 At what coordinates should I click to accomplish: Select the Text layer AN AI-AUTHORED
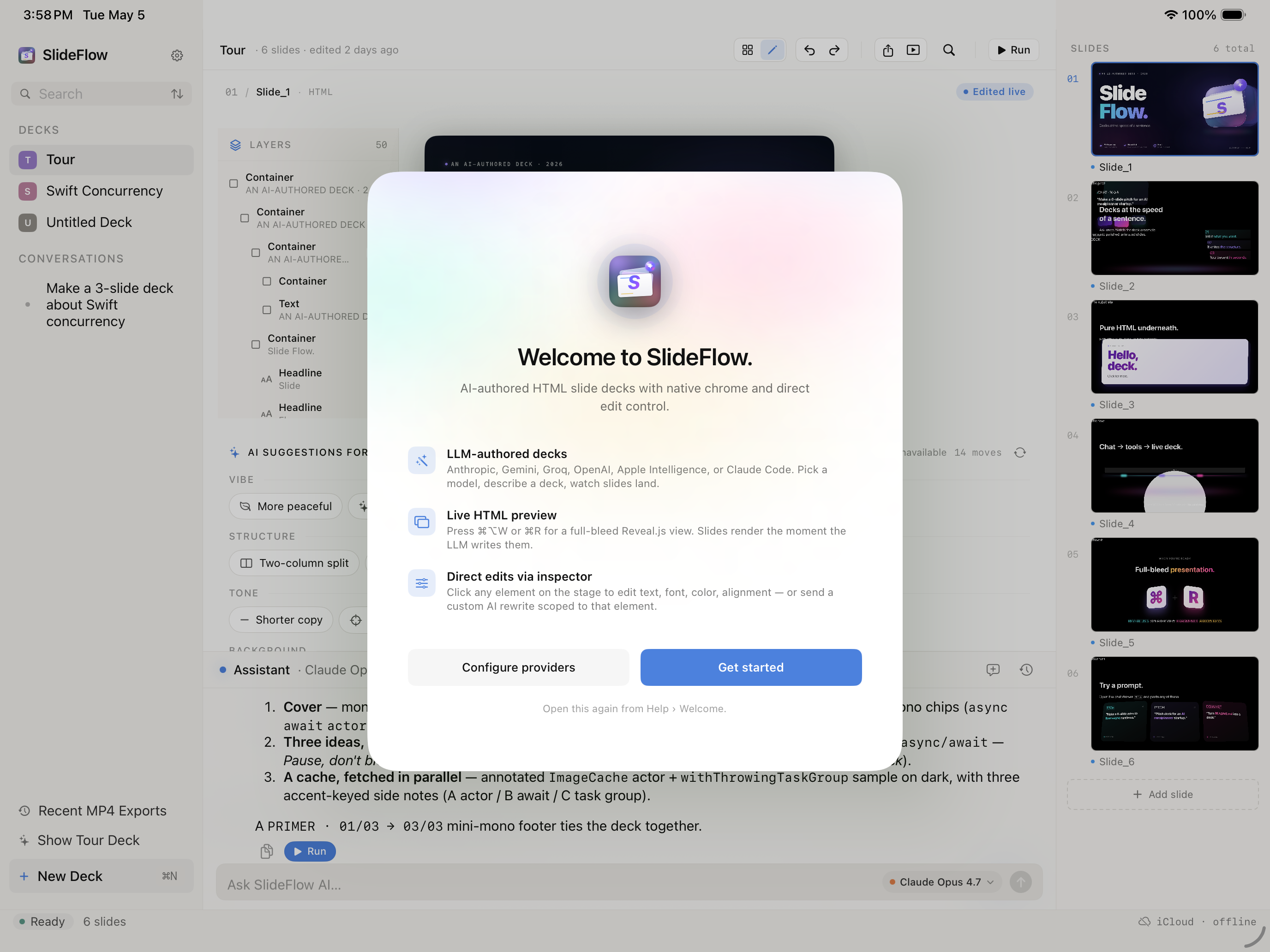pos(315,310)
